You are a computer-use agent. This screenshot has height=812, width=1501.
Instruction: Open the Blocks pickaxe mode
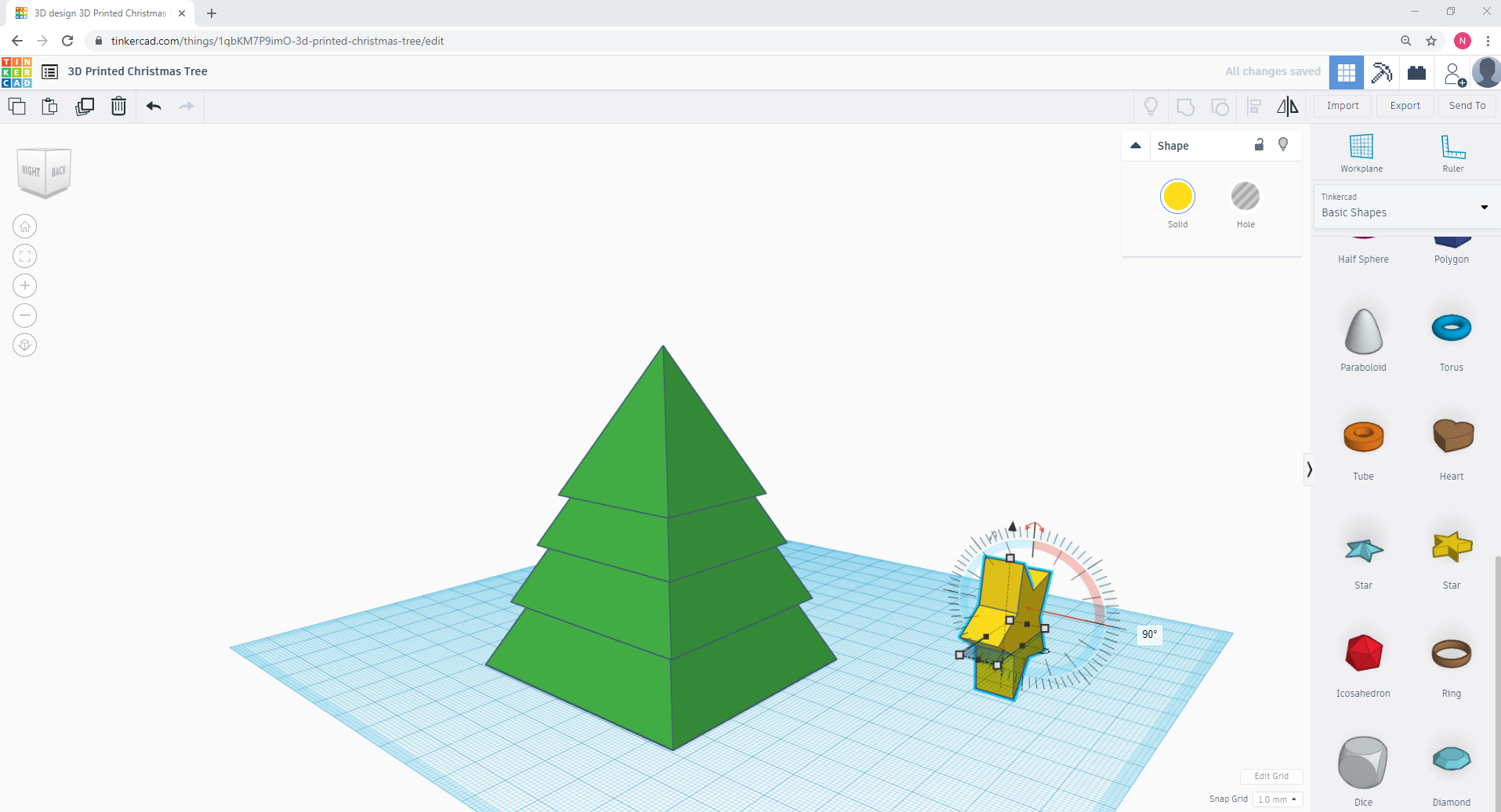click(x=1381, y=73)
